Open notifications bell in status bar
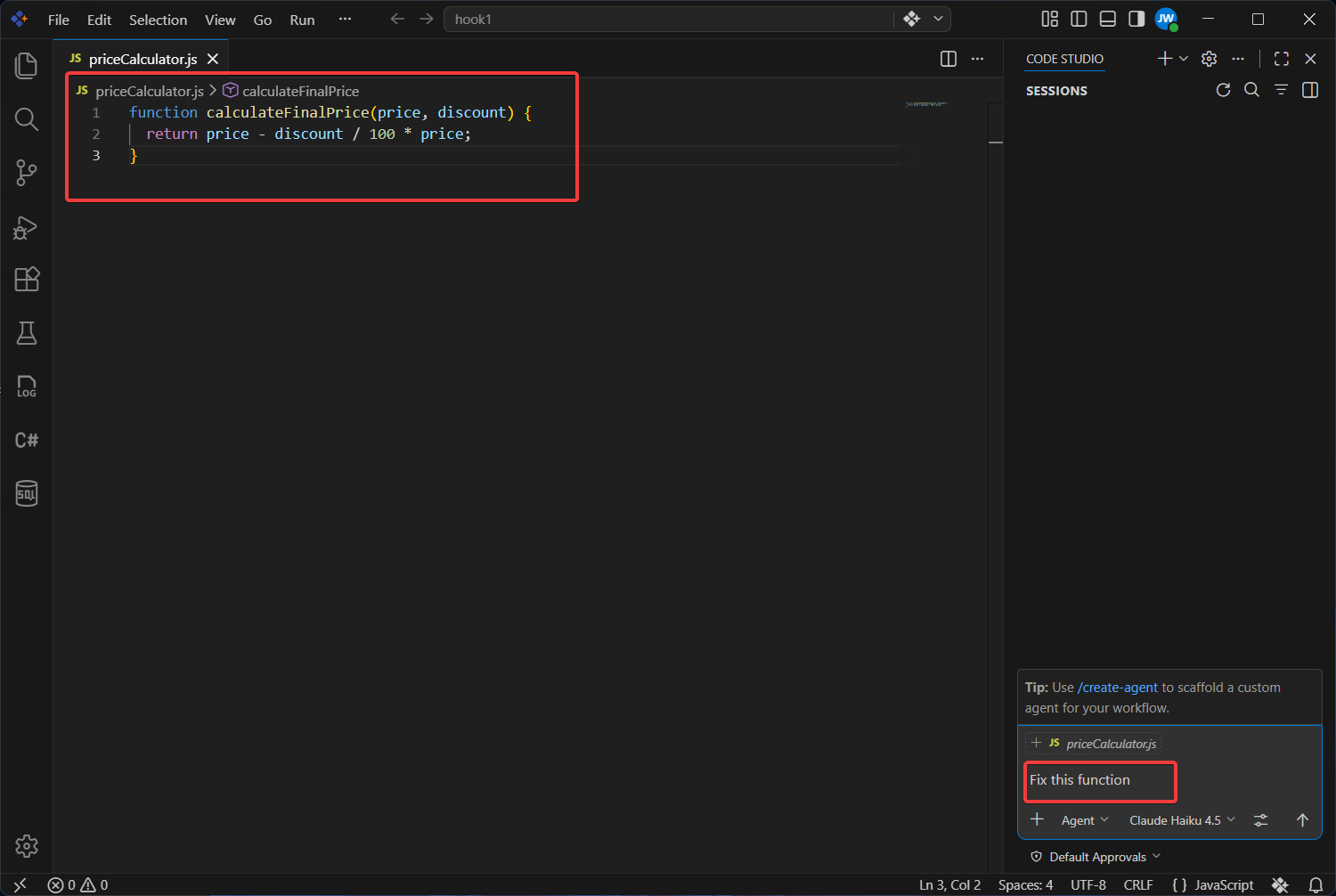Viewport: 1336px width, 896px height. point(1316,884)
